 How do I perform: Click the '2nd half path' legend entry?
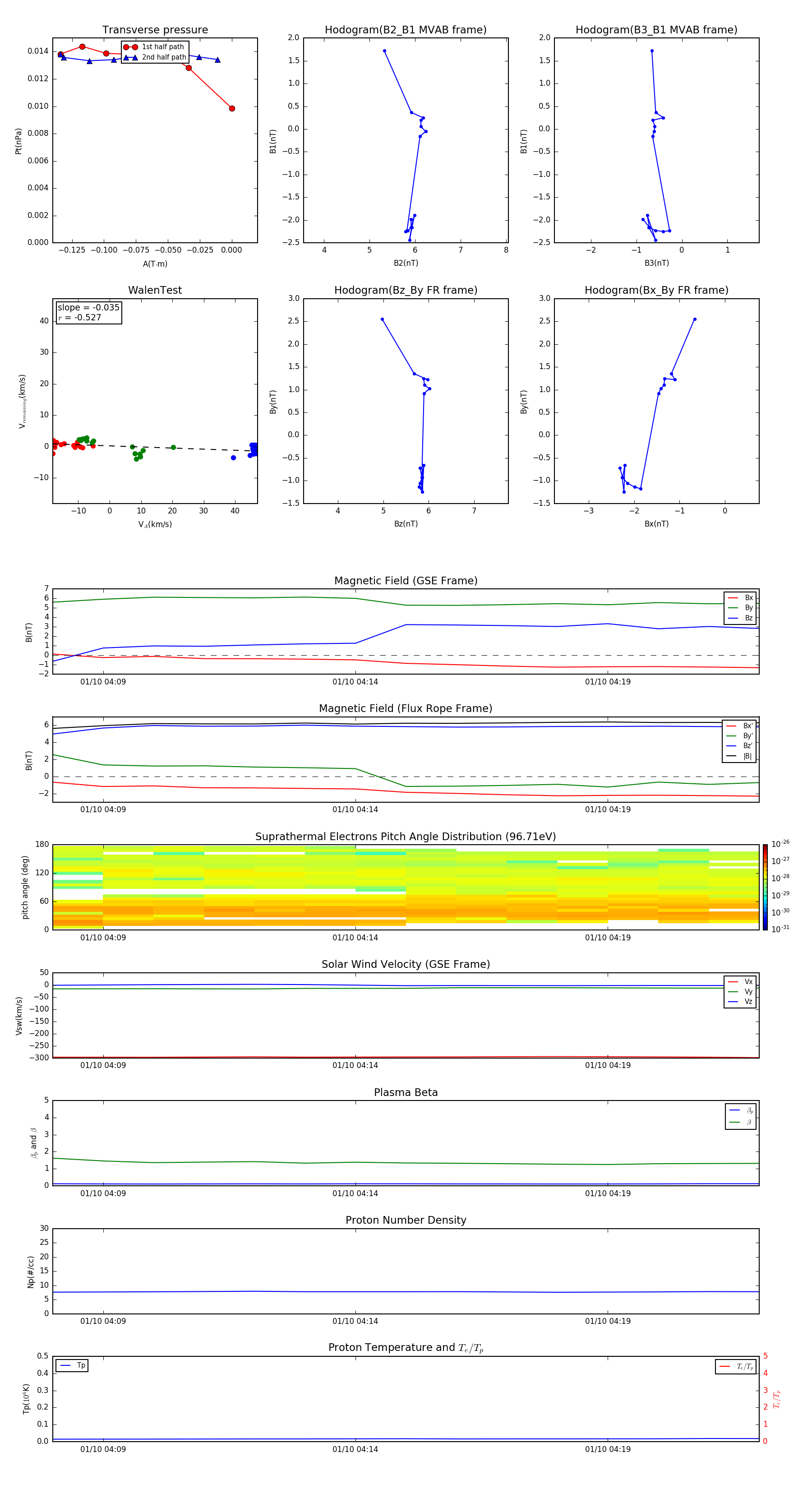point(154,57)
